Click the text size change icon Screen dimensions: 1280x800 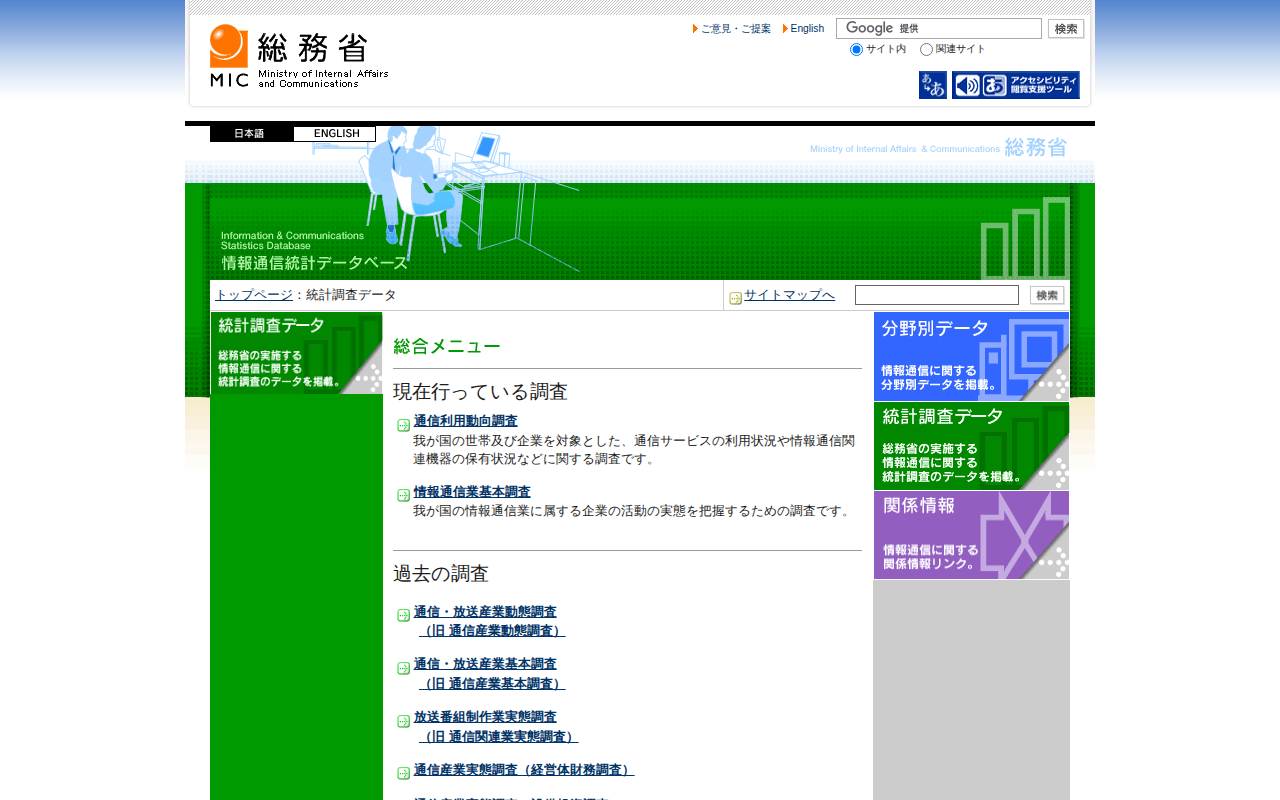point(932,85)
